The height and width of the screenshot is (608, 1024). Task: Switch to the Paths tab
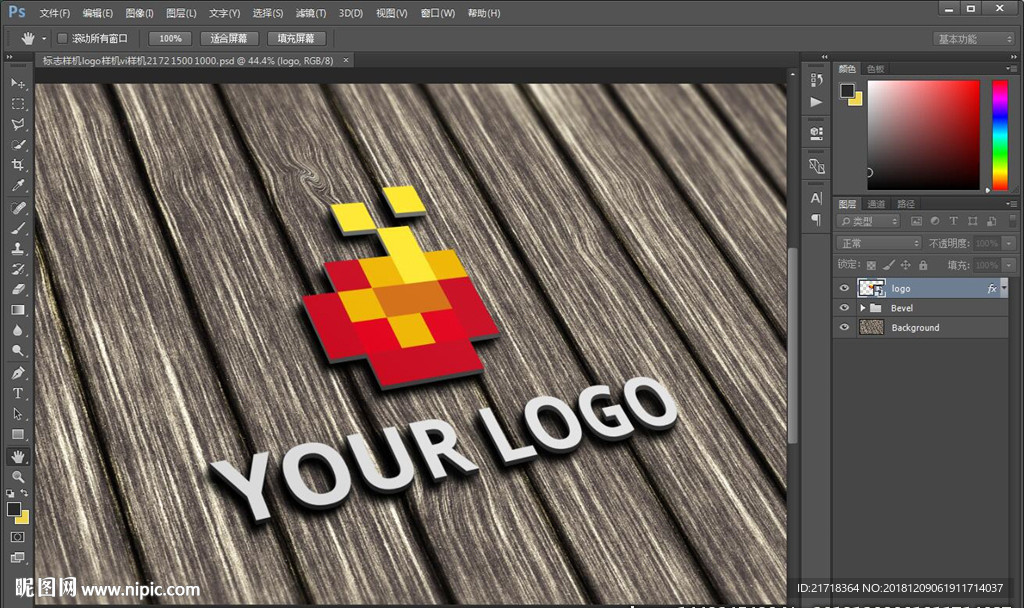pos(906,204)
